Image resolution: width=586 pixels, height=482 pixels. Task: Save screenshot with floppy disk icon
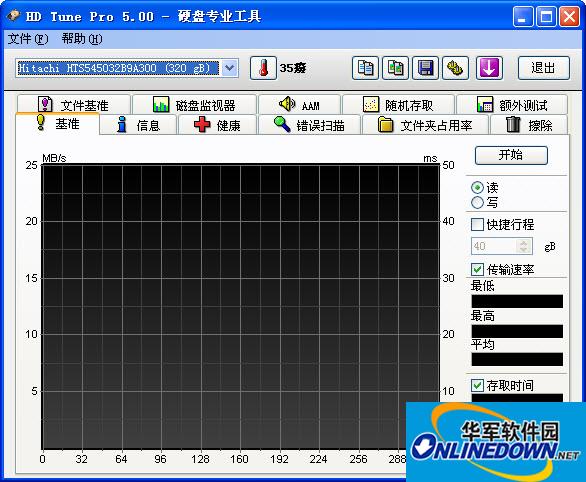click(x=425, y=68)
